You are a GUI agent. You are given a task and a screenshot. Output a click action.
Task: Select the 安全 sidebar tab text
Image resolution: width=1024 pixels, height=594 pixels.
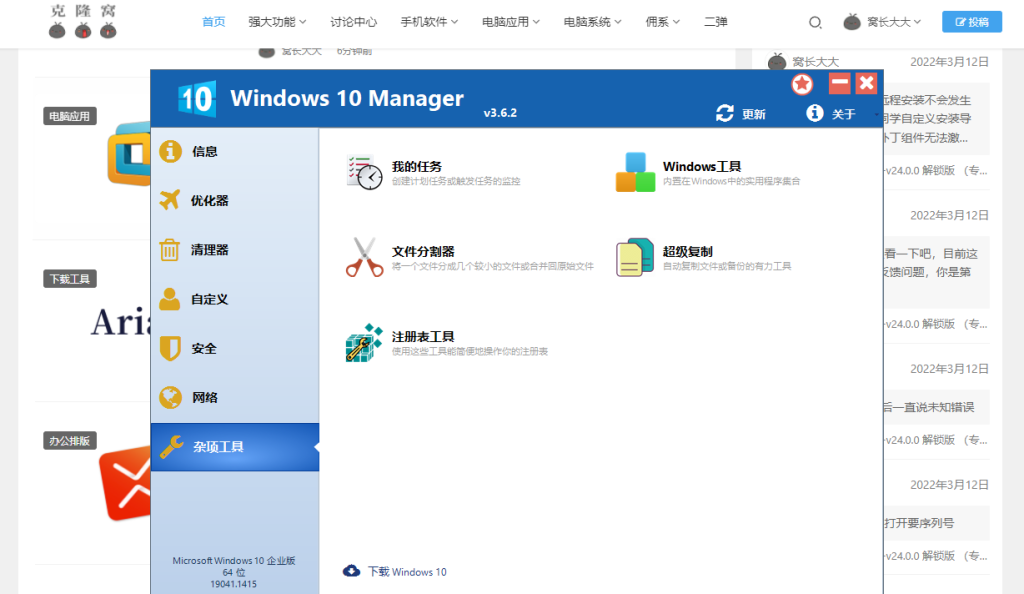click(204, 349)
